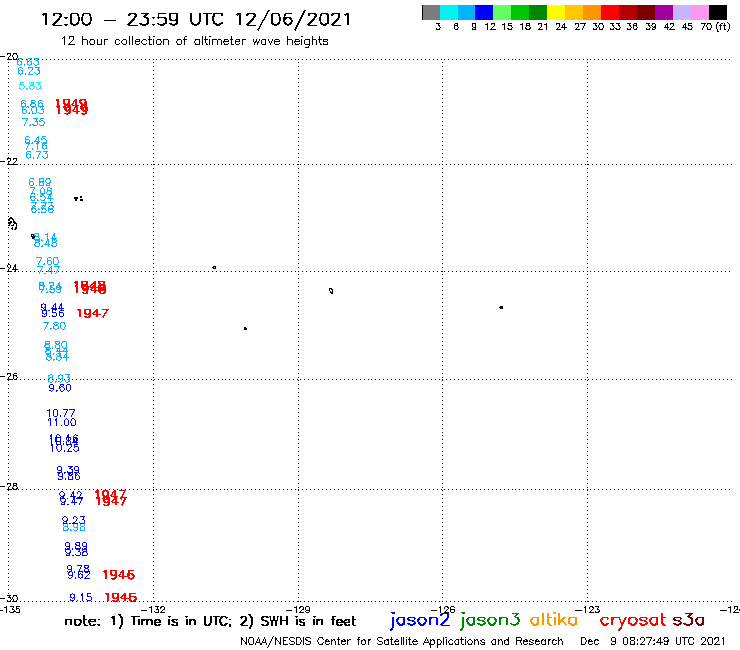Click the '45' legend scale label
The width and height of the screenshot is (740, 650).
[x=687, y=27]
